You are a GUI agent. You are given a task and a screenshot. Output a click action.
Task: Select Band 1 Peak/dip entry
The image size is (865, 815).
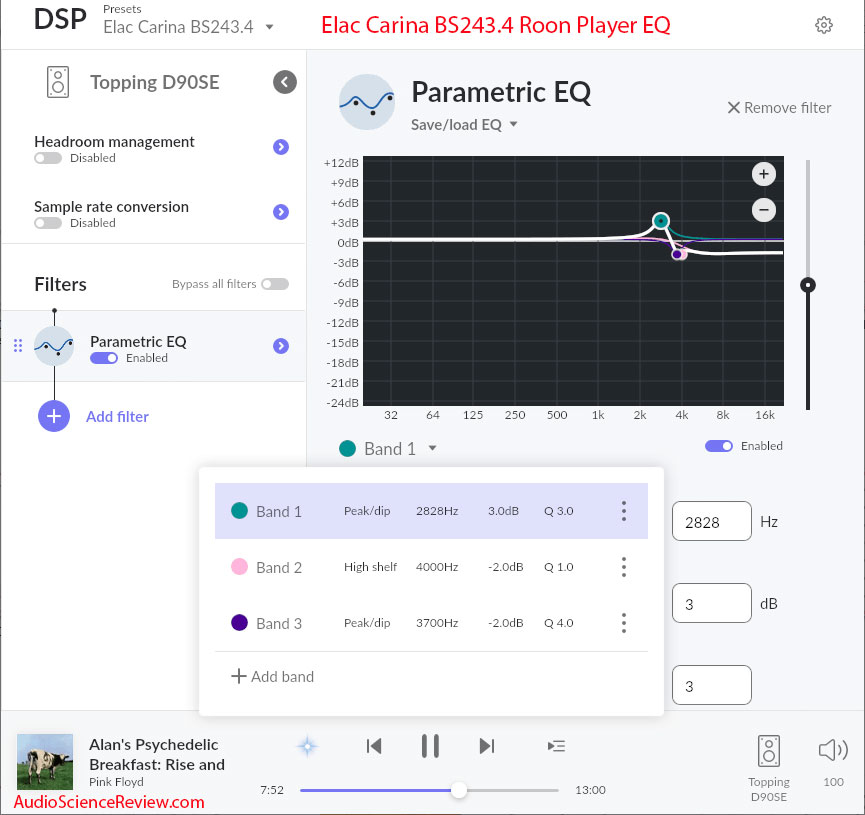[367, 511]
